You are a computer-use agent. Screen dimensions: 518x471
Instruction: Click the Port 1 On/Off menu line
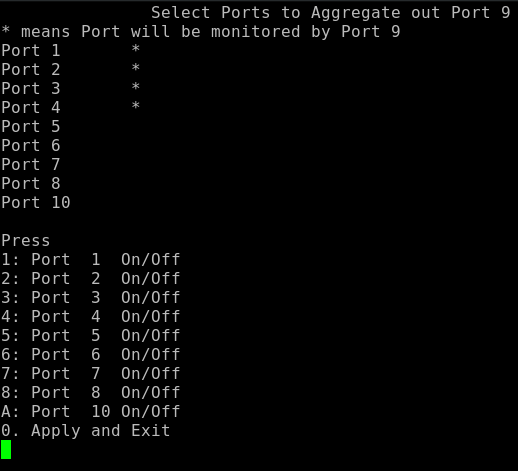coord(91,259)
